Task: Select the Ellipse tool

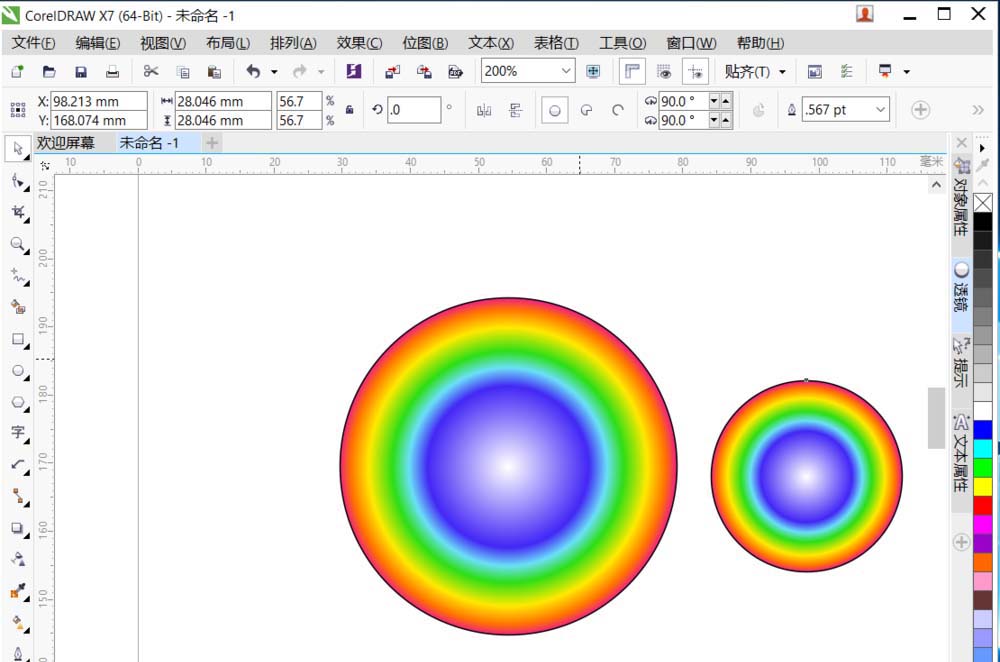Action: (17, 368)
